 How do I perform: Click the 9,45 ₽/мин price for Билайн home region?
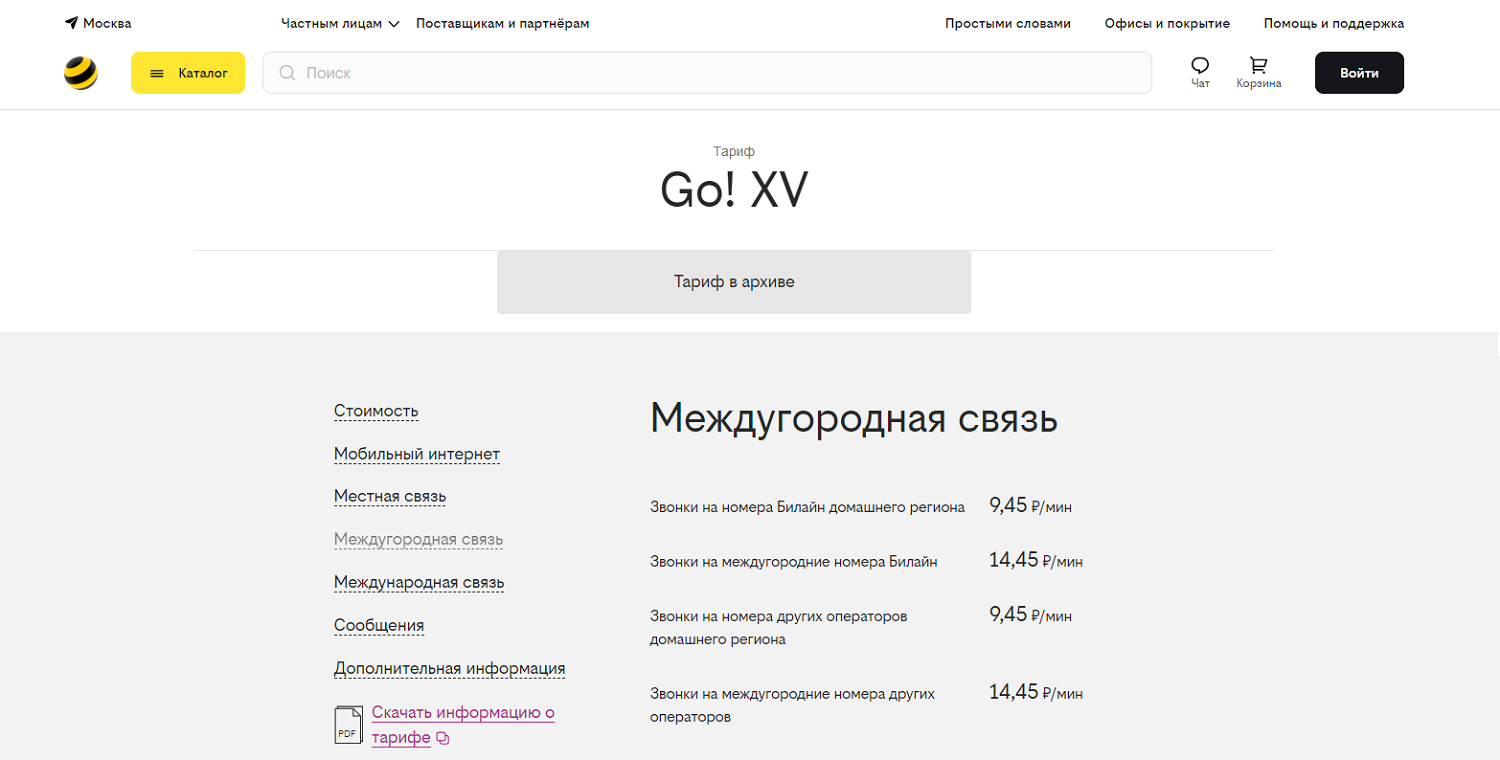(1030, 506)
